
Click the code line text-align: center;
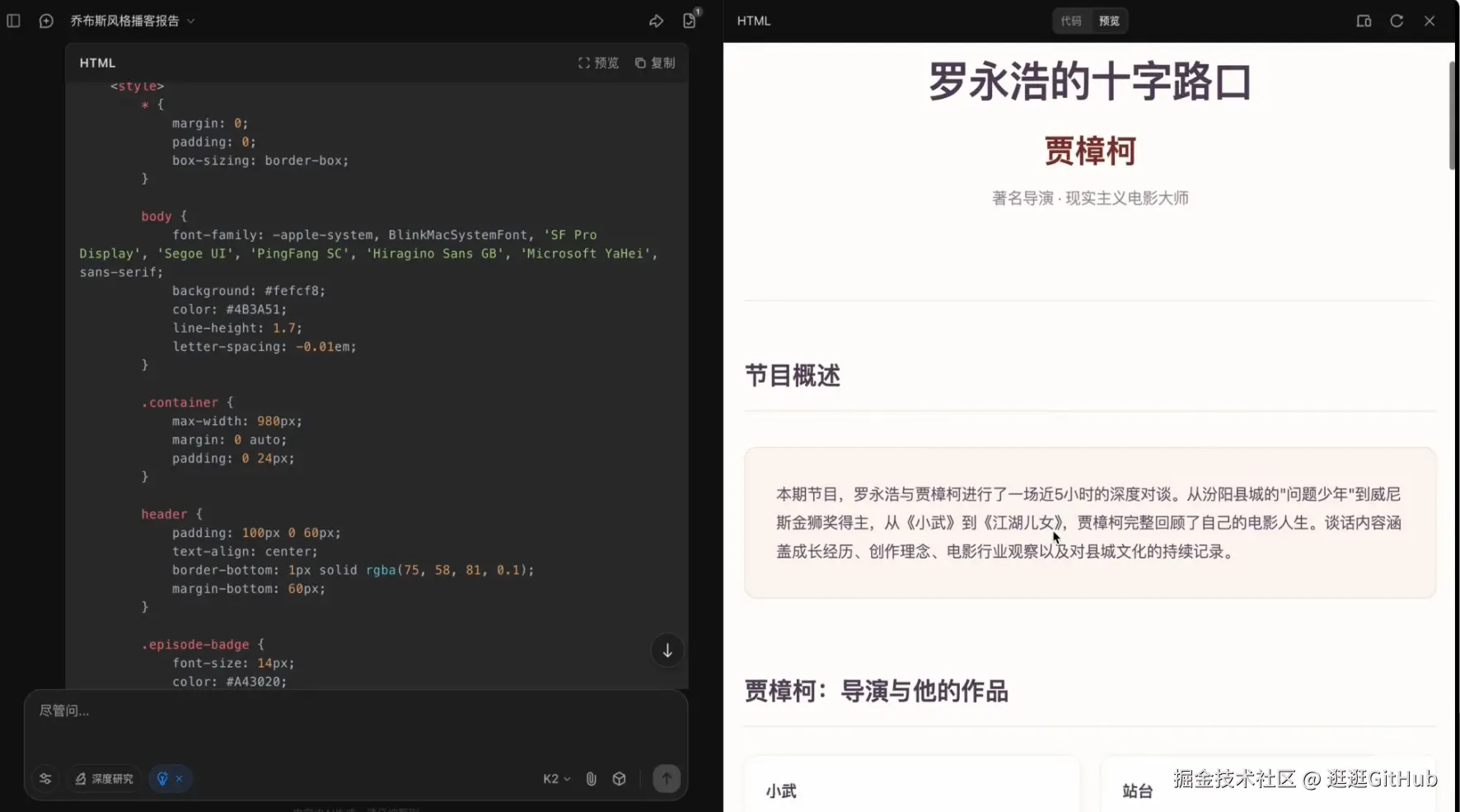click(245, 552)
